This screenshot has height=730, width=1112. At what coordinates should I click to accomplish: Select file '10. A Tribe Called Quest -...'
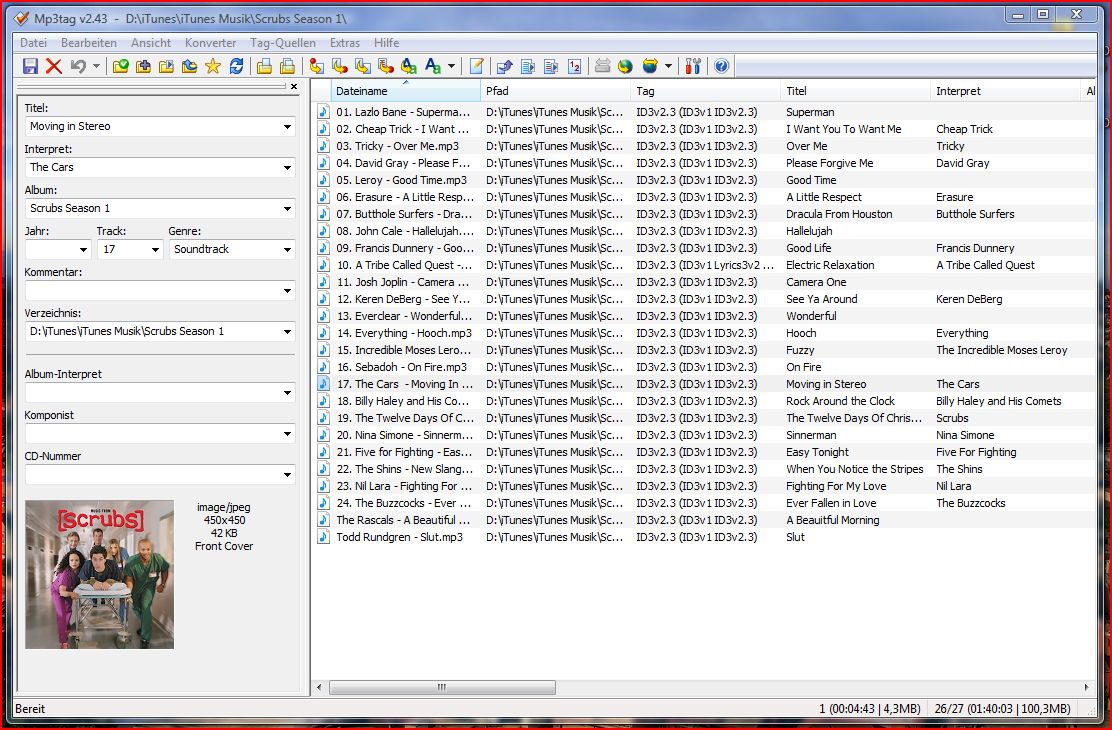[x=404, y=265]
